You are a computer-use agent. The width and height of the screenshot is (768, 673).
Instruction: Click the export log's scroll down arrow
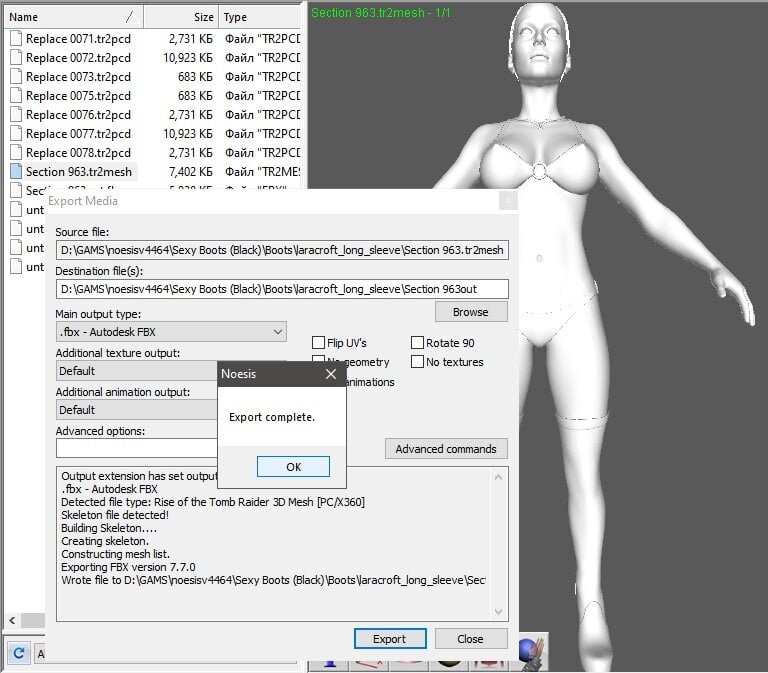(499, 612)
